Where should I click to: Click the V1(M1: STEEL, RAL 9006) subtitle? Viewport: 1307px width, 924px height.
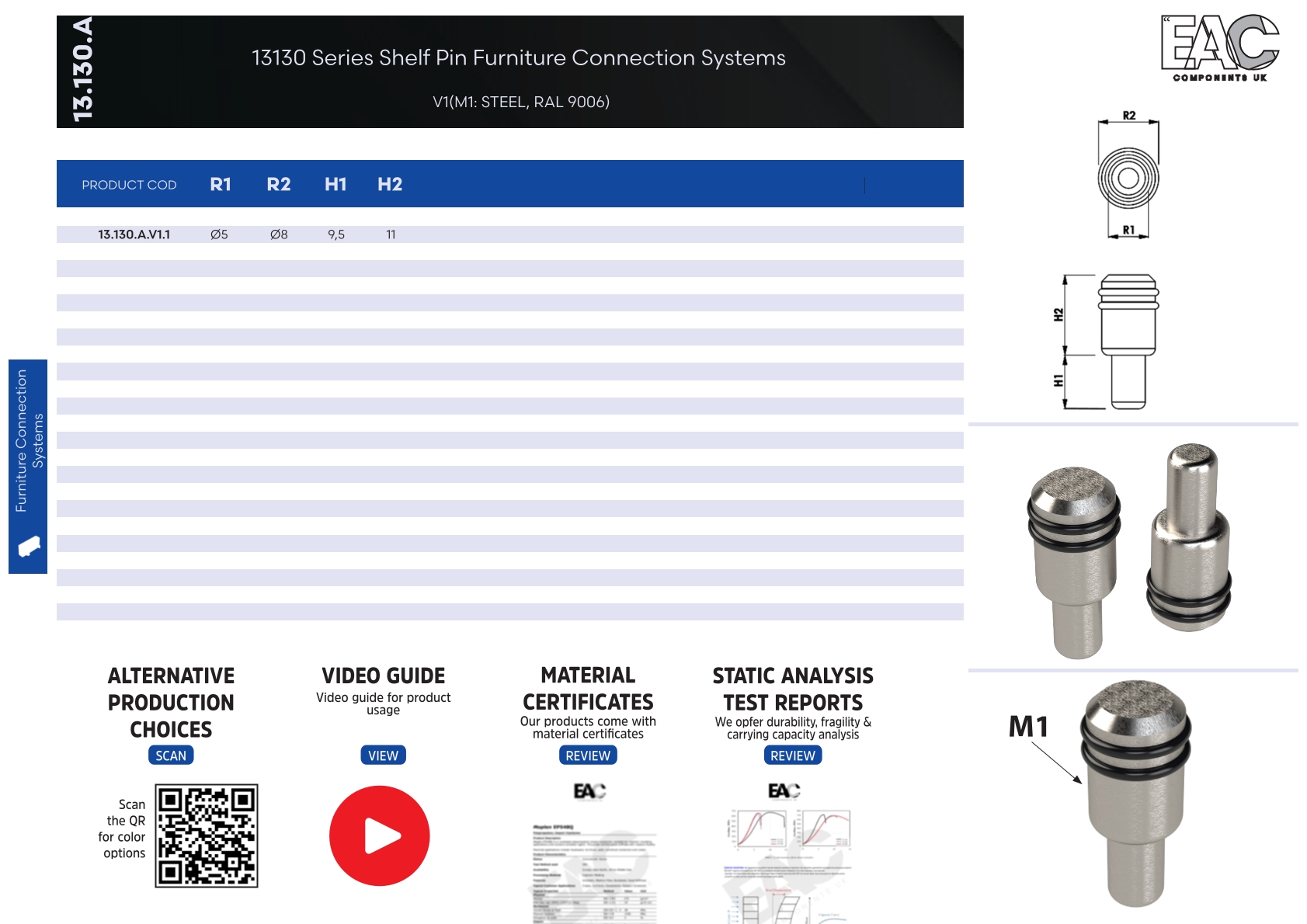point(521,102)
